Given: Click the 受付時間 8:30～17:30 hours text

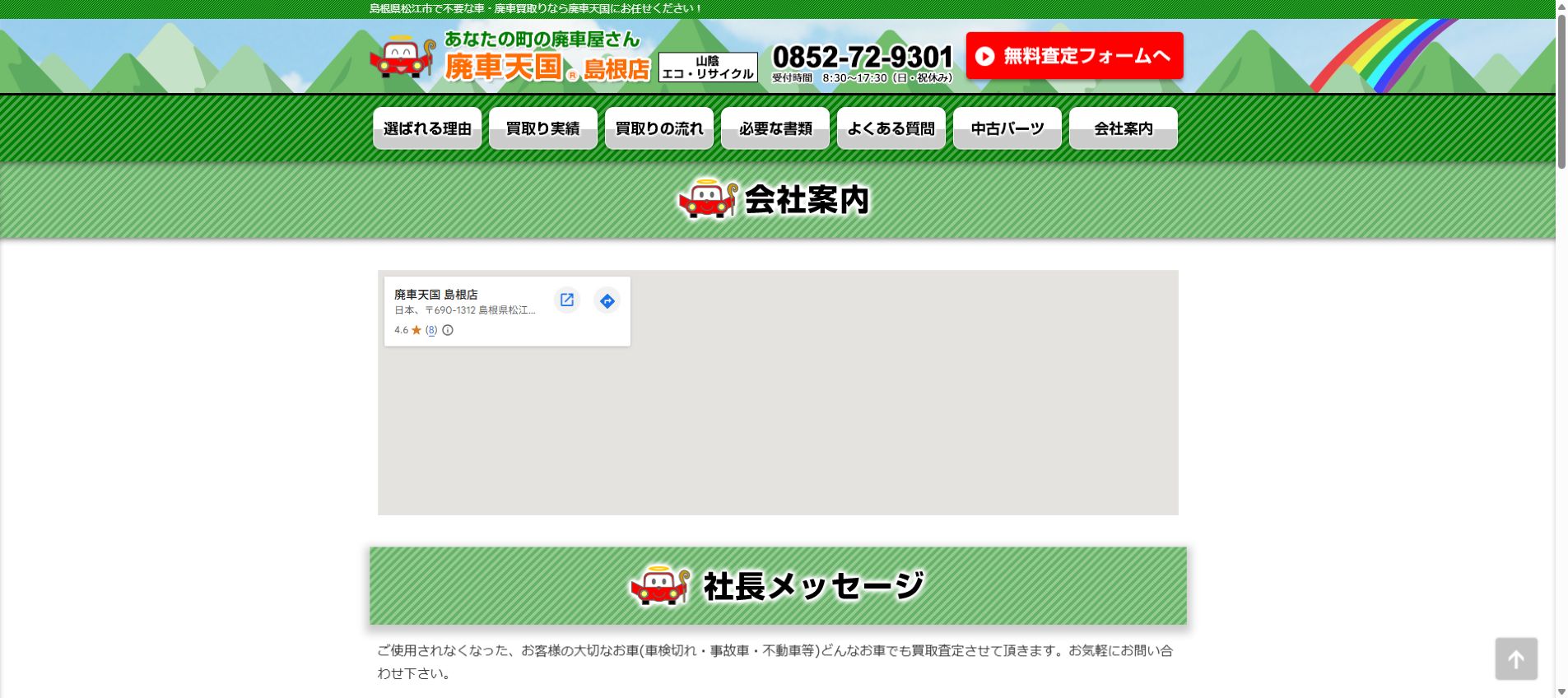Looking at the screenshot, I should coord(862,78).
